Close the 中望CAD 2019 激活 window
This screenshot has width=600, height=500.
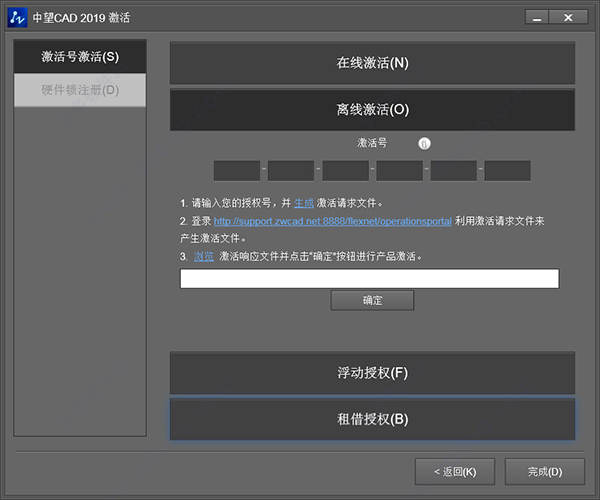pos(569,18)
